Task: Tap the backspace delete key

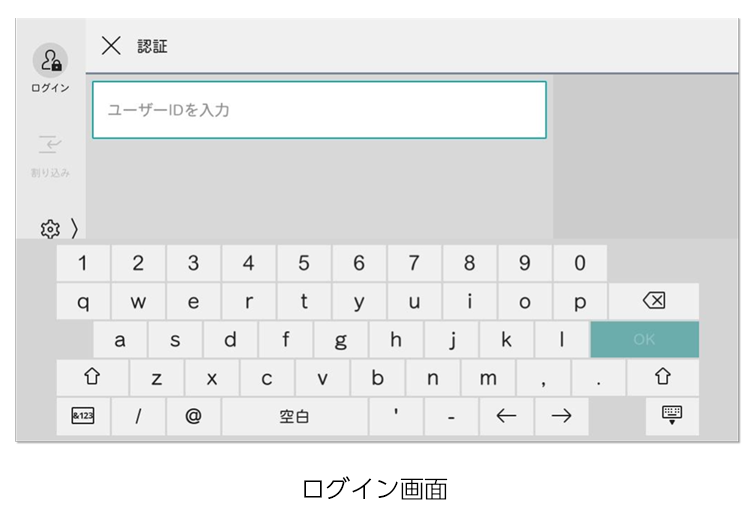Action: [x=654, y=301]
